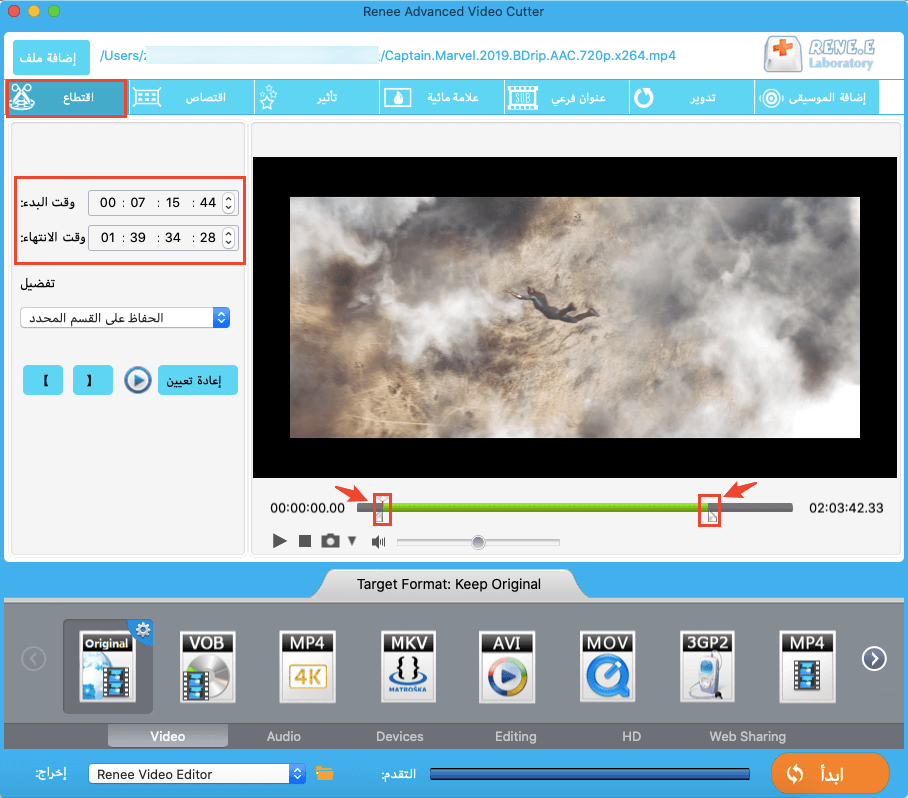Switch to the Audio format tab

pos(284,736)
